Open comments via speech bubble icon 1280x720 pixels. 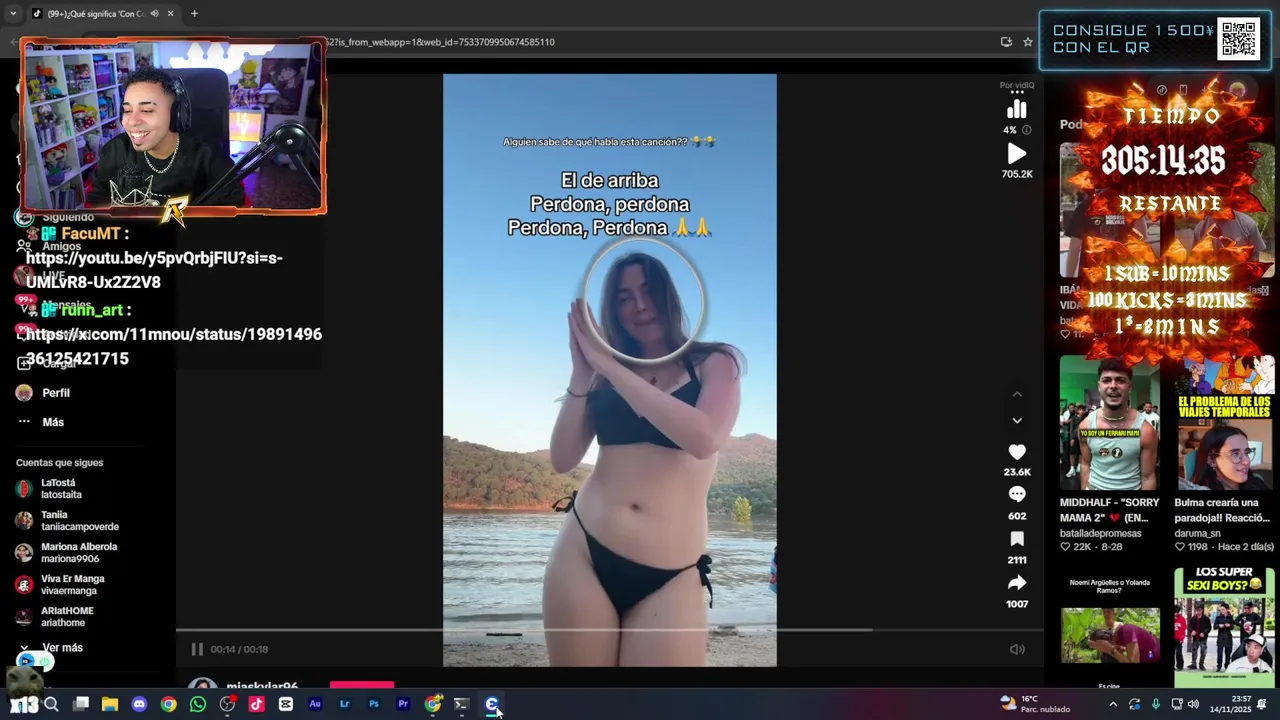pos(1017,494)
